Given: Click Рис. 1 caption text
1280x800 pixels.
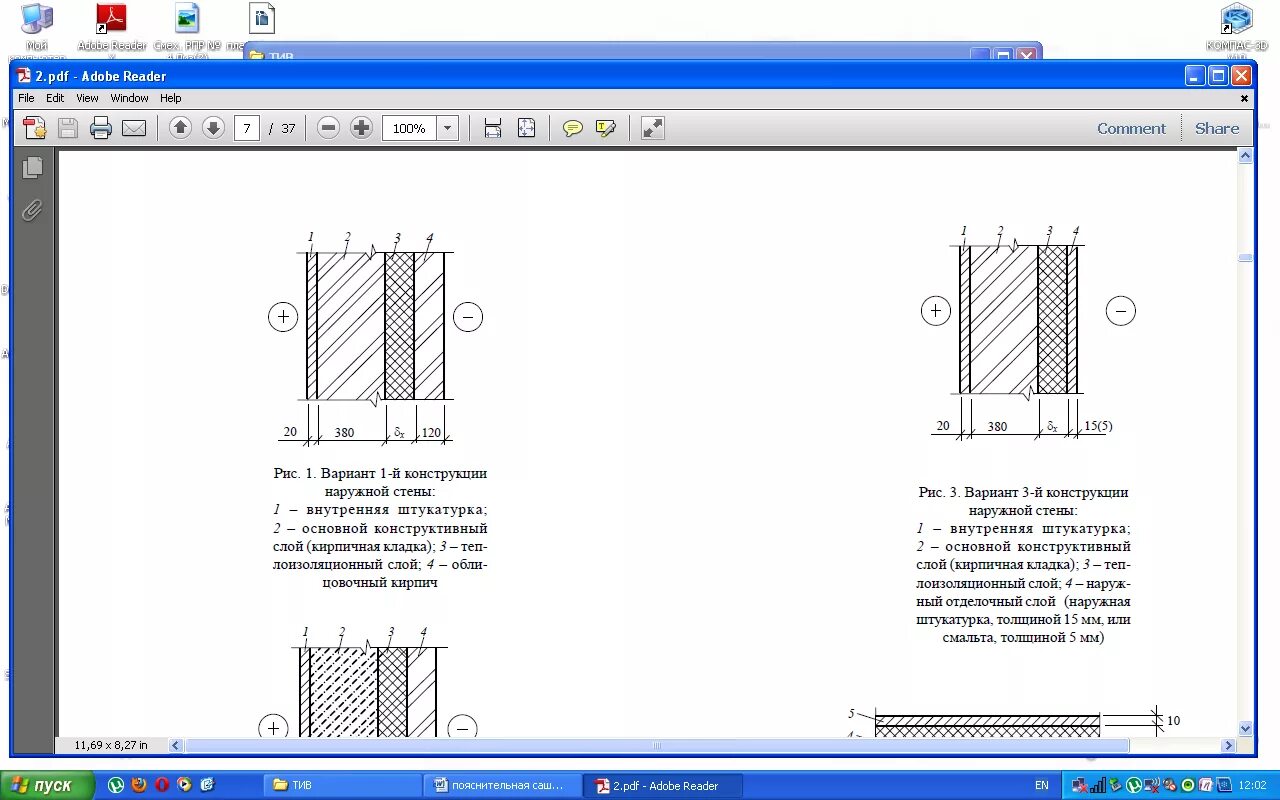Looking at the screenshot, I should pyautogui.click(x=380, y=483).
